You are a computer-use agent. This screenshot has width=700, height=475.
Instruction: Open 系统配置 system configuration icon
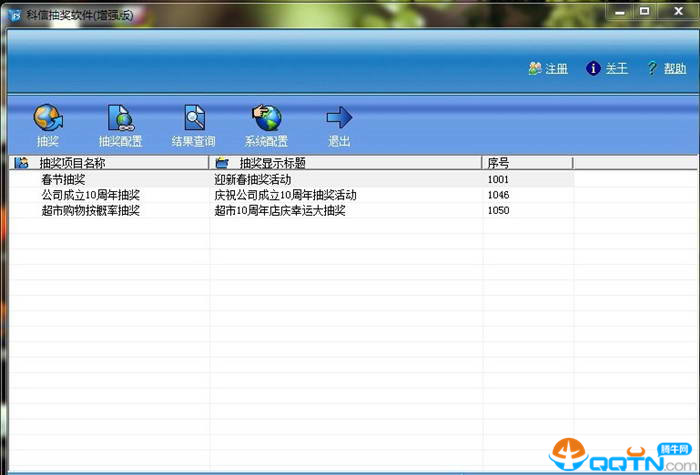click(x=266, y=120)
